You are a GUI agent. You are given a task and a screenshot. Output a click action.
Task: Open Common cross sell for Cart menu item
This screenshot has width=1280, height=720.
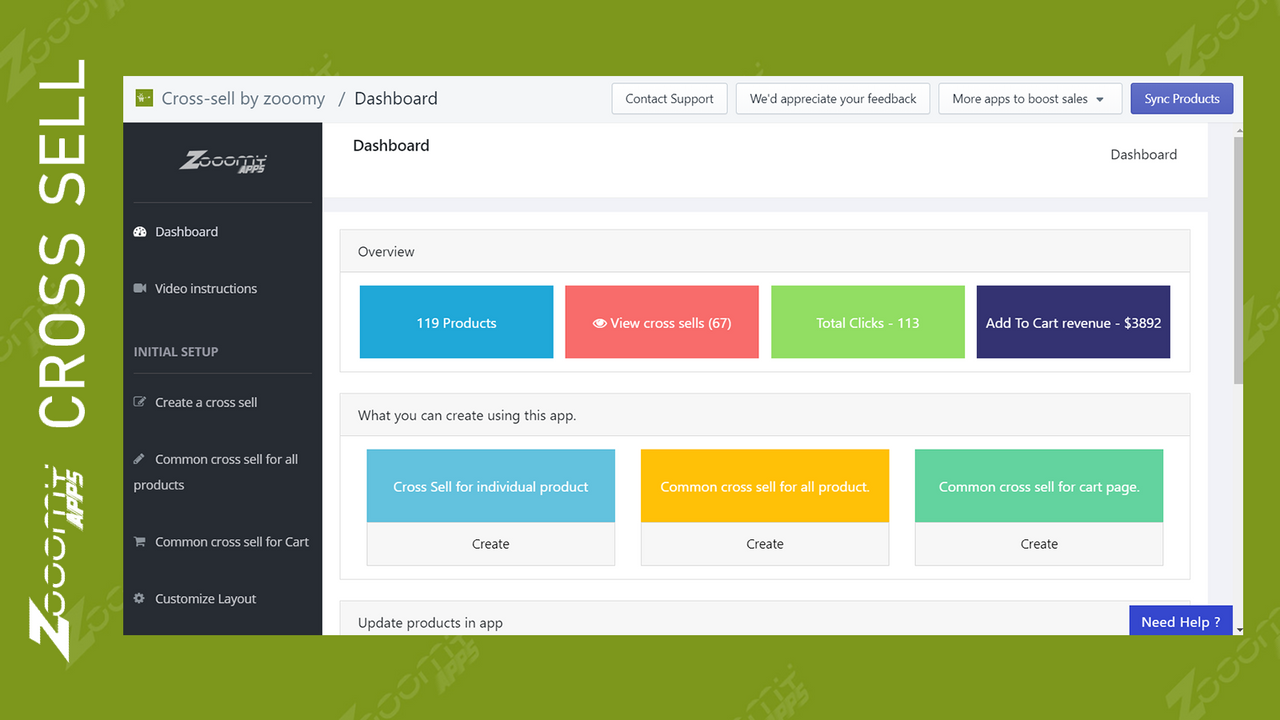(232, 542)
